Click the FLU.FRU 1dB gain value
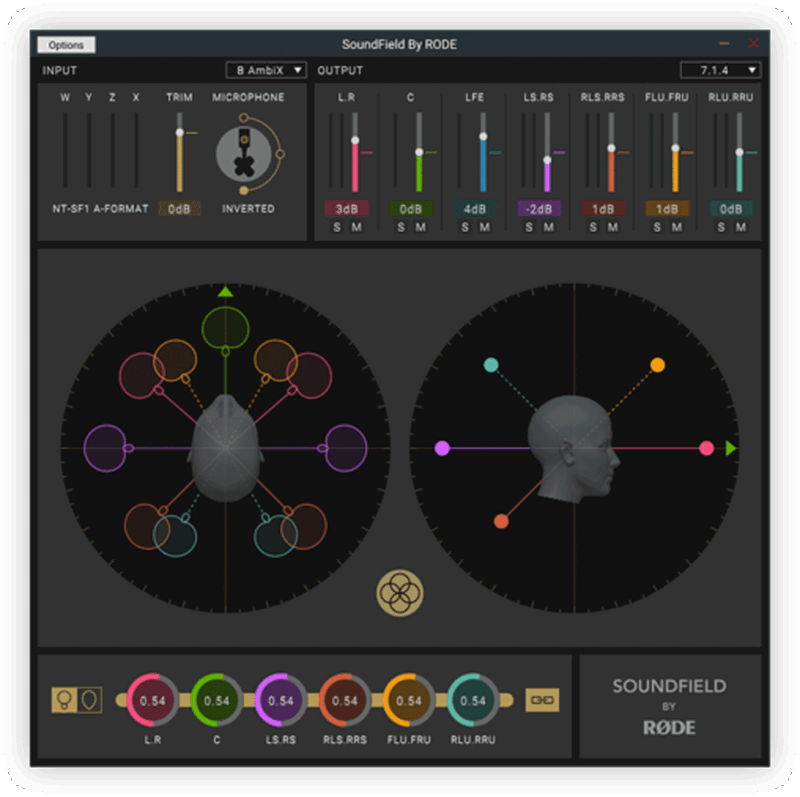The width and height of the screenshot is (800, 797). 667,209
